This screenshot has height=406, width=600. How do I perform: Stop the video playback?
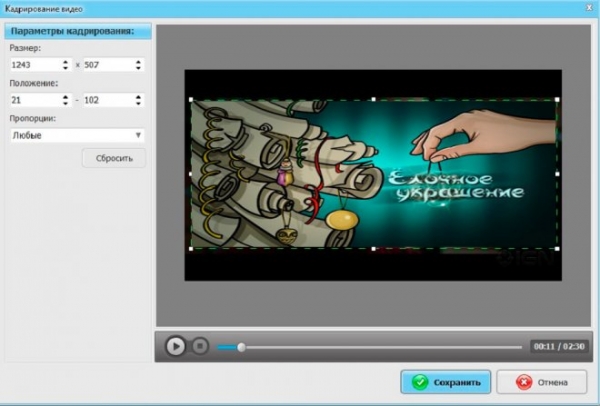200,346
